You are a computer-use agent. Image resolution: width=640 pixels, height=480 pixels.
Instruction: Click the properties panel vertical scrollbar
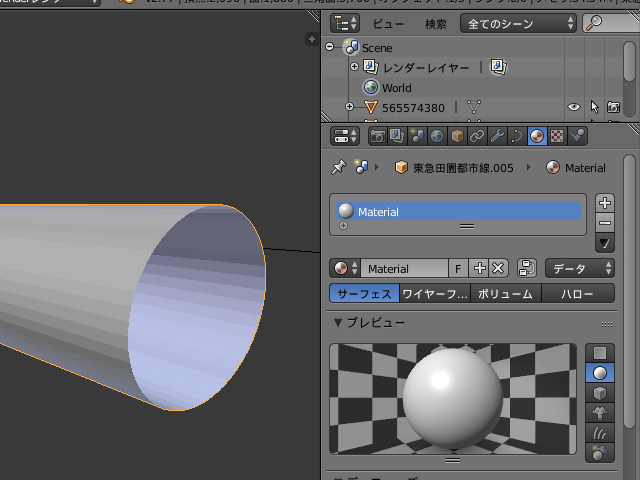click(629, 292)
